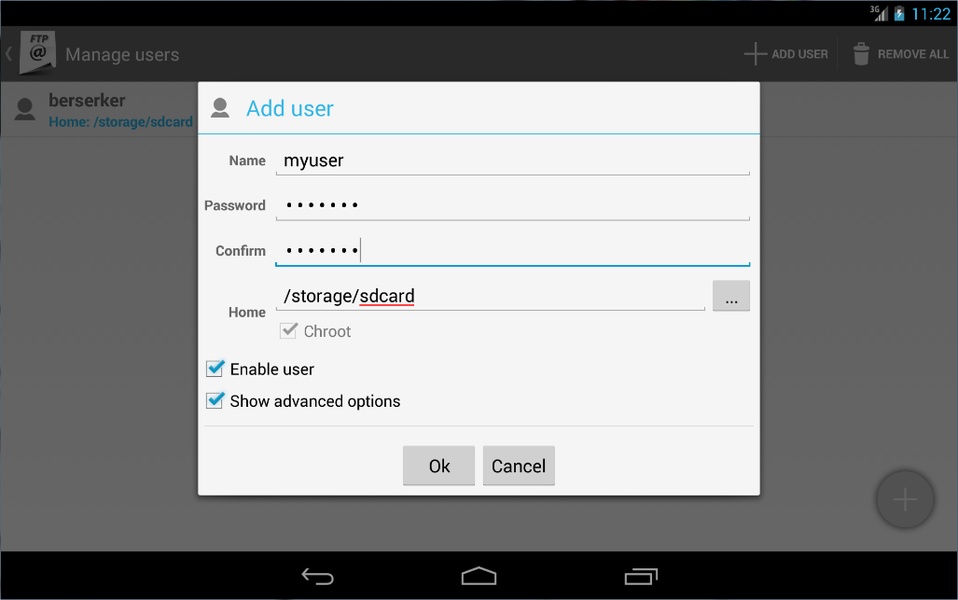Viewport: 958px width, 600px height.
Task: Tap the Android home navigation button
Action: (x=479, y=576)
